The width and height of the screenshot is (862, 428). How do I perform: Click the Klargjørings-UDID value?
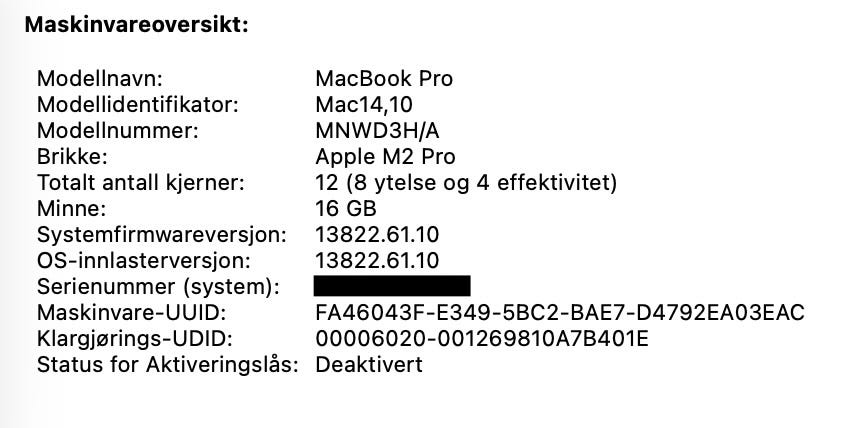[482, 338]
